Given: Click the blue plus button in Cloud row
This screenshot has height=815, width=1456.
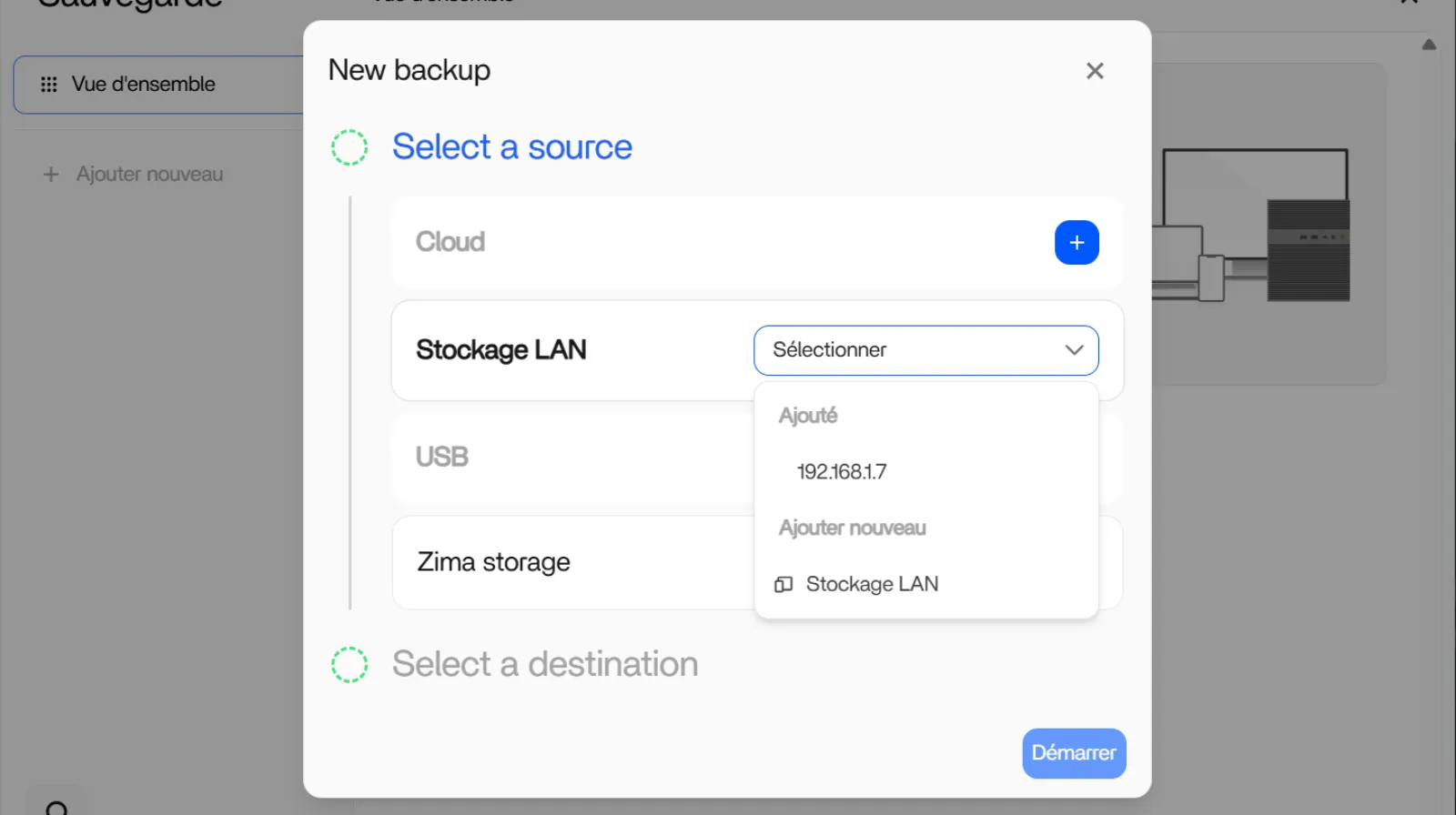Looking at the screenshot, I should (x=1077, y=243).
